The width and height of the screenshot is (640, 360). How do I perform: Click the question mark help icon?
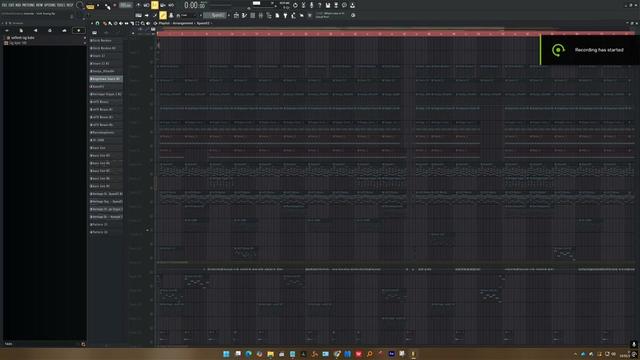(x=320, y=5)
